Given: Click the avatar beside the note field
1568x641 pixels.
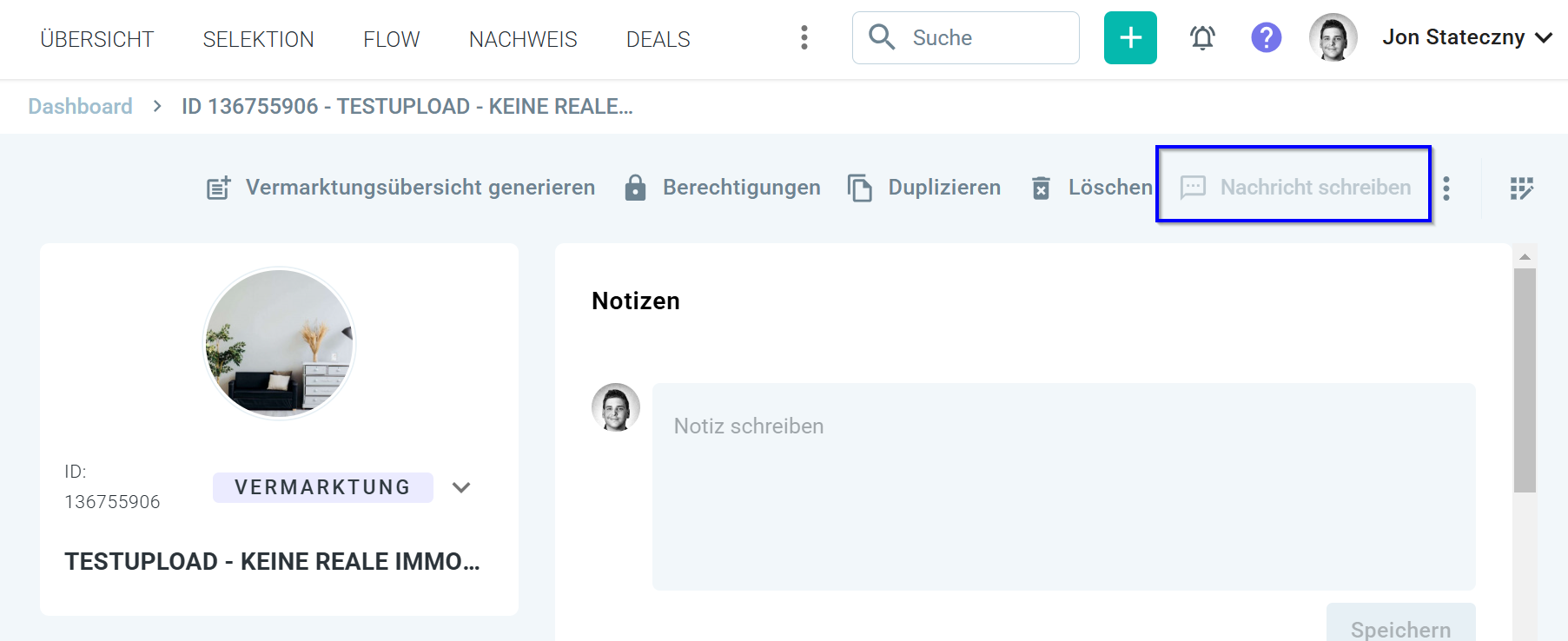Looking at the screenshot, I should point(616,407).
